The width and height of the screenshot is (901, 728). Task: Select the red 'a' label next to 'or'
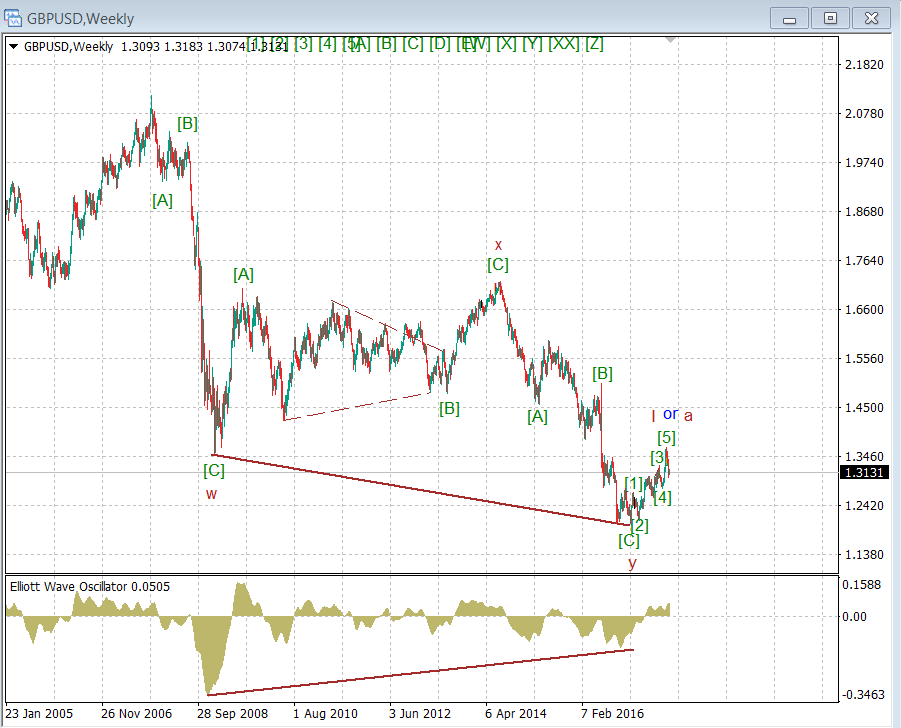click(x=688, y=415)
